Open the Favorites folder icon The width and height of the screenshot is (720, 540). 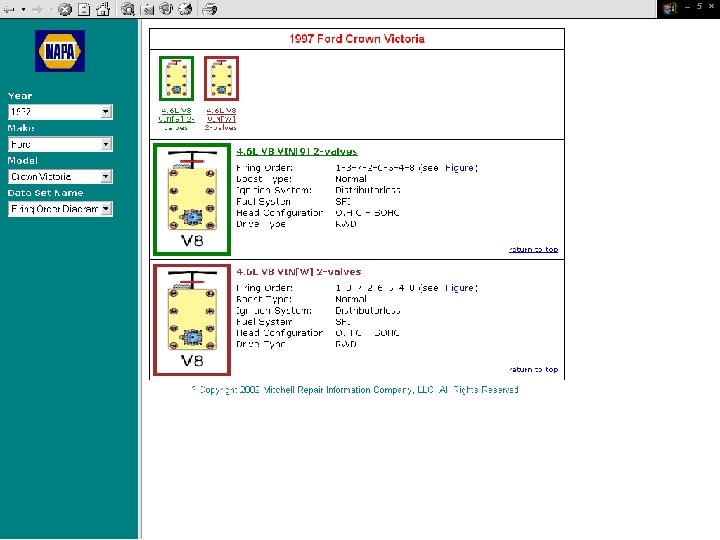pyautogui.click(x=147, y=9)
